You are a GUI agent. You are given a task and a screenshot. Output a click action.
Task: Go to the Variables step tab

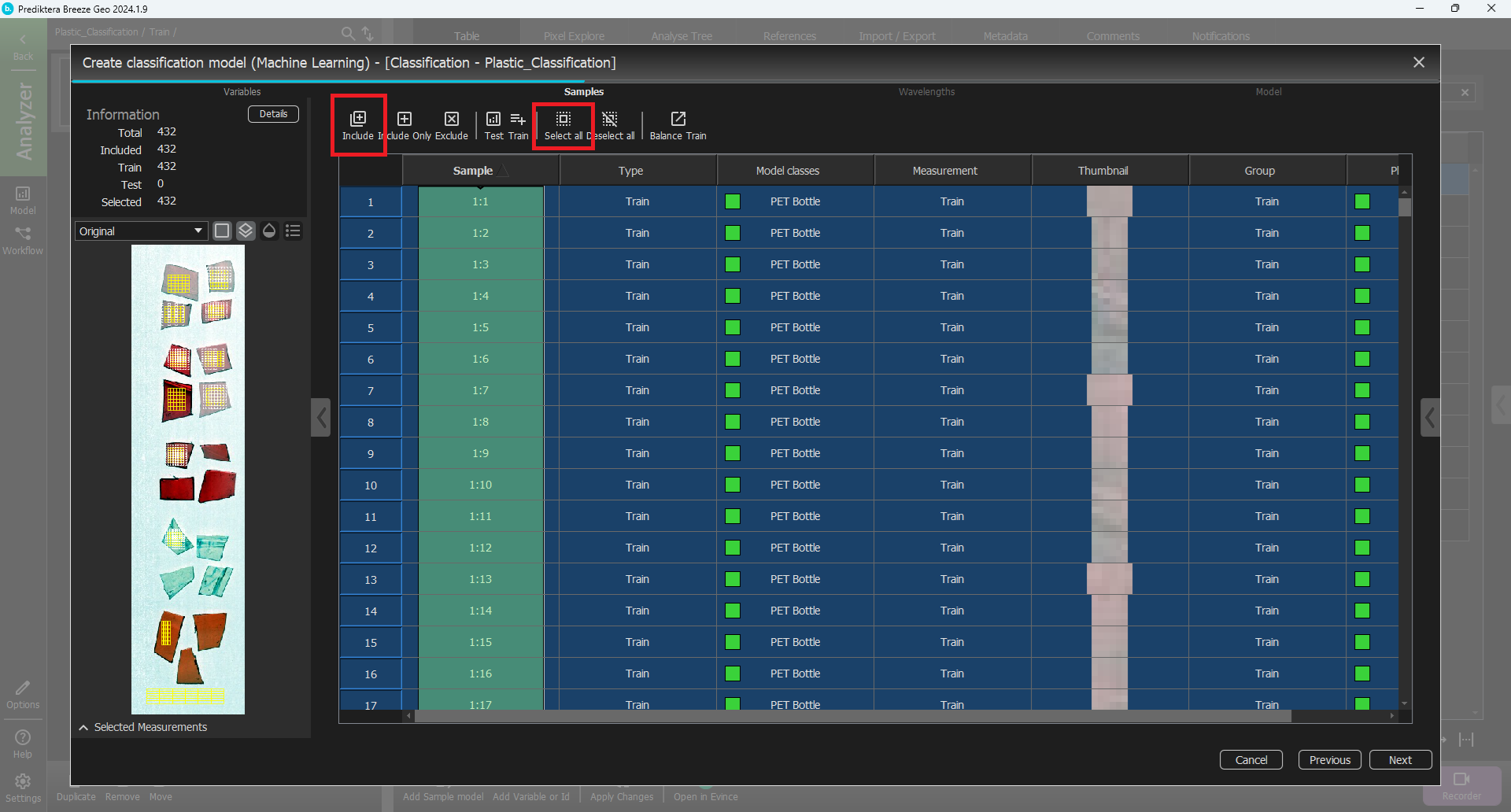pyautogui.click(x=242, y=92)
